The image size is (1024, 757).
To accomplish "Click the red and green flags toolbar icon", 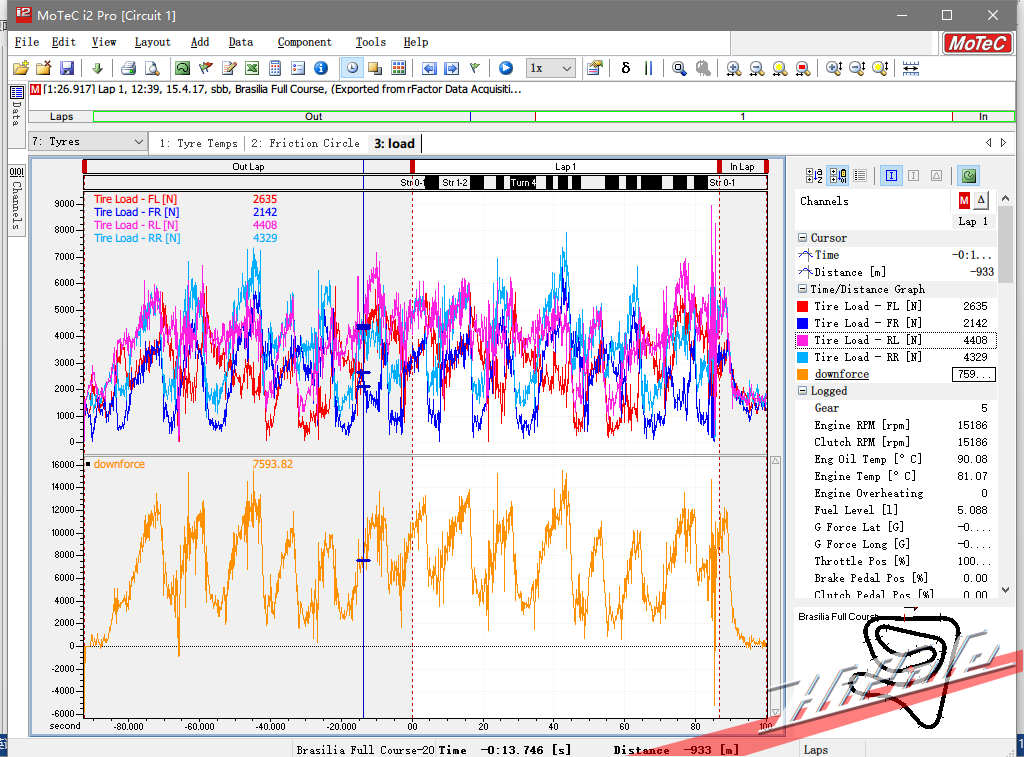I will (x=206, y=68).
